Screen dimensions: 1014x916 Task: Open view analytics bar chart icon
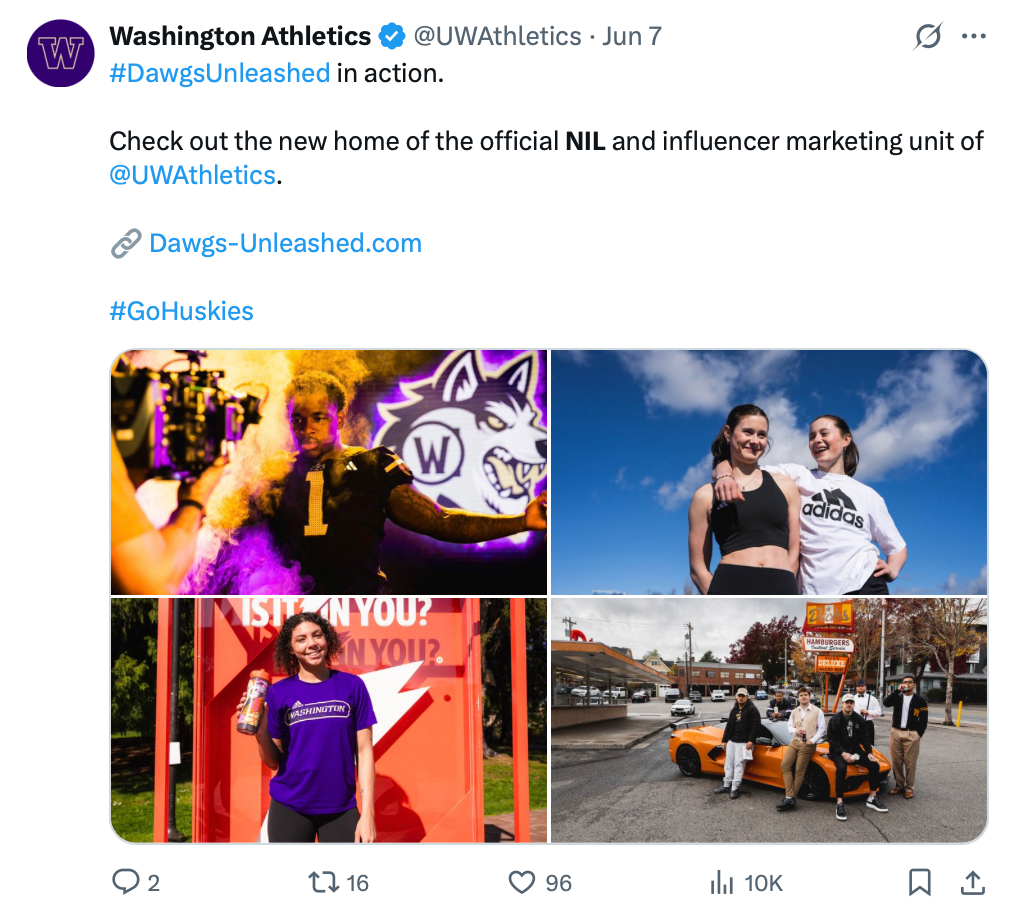click(x=722, y=882)
